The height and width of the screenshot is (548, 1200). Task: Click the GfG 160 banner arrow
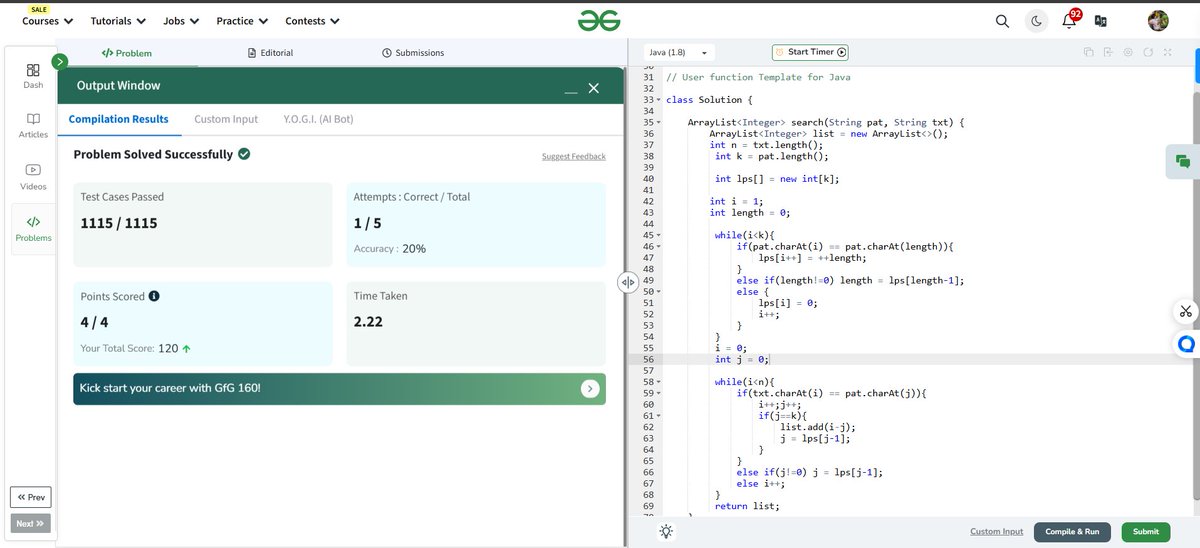pos(590,388)
